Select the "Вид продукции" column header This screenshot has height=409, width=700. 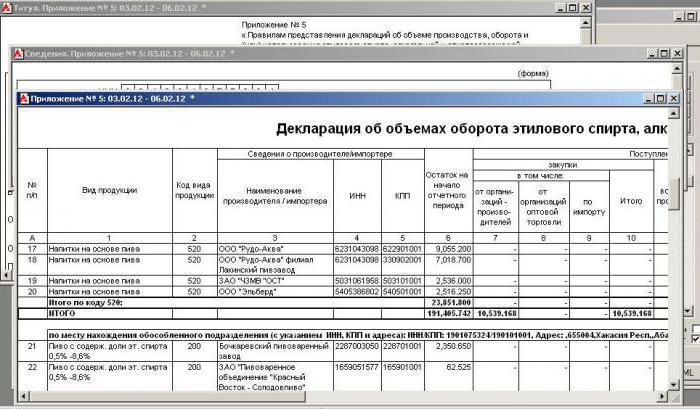109,190
